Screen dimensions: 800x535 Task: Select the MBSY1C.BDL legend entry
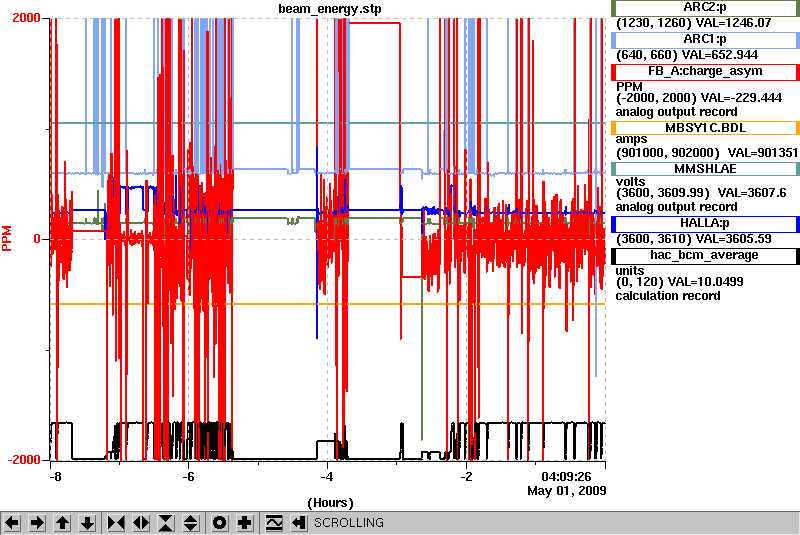coord(705,128)
